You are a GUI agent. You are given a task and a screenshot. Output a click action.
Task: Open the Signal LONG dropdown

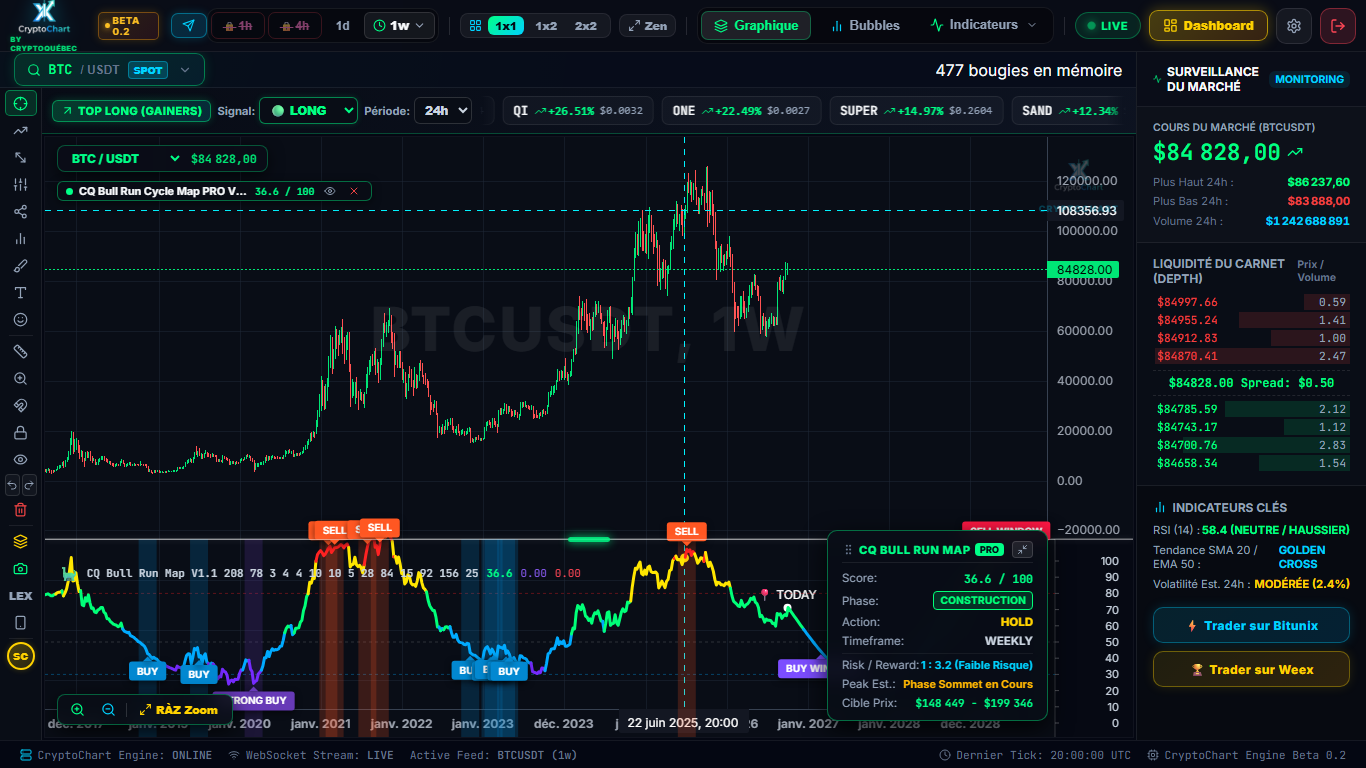tap(308, 111)
